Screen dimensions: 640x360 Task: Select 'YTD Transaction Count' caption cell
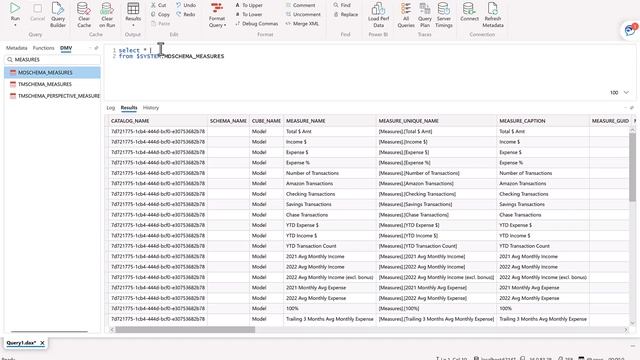point(543,246)
